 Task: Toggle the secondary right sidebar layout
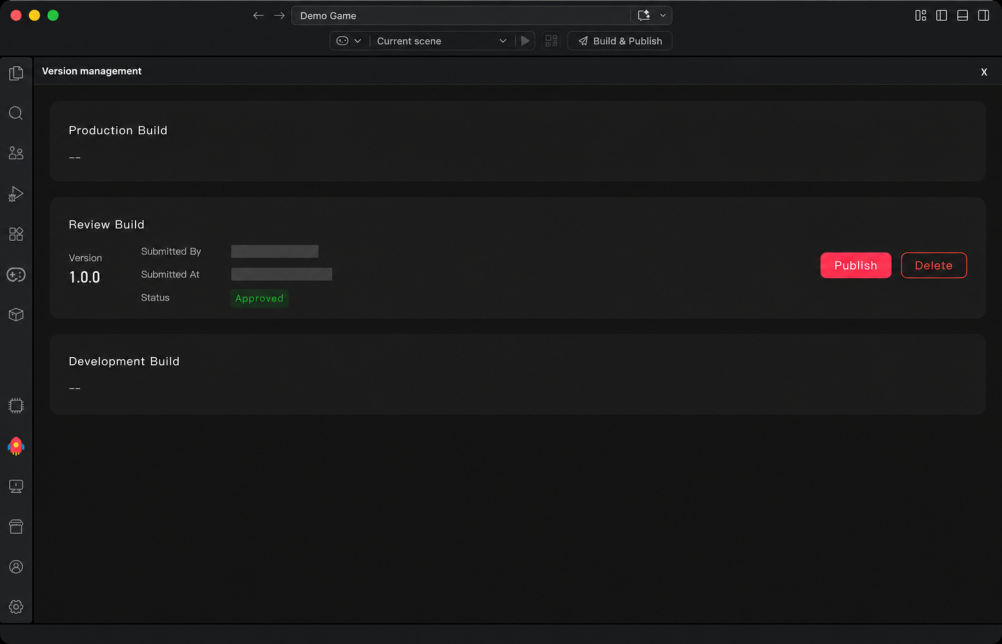pyautogui.click(x=983, y=15)
